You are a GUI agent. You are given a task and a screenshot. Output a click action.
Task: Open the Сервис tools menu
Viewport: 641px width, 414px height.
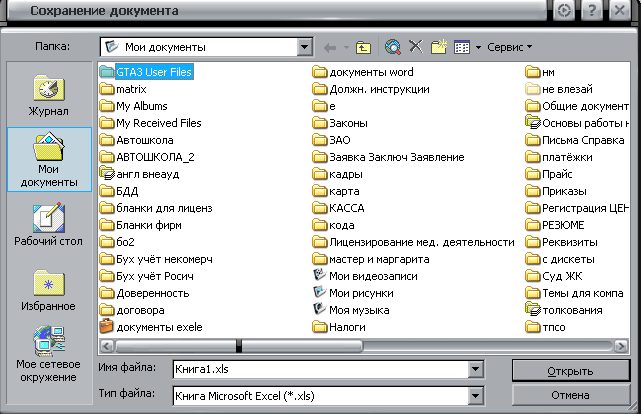[509, 47]
